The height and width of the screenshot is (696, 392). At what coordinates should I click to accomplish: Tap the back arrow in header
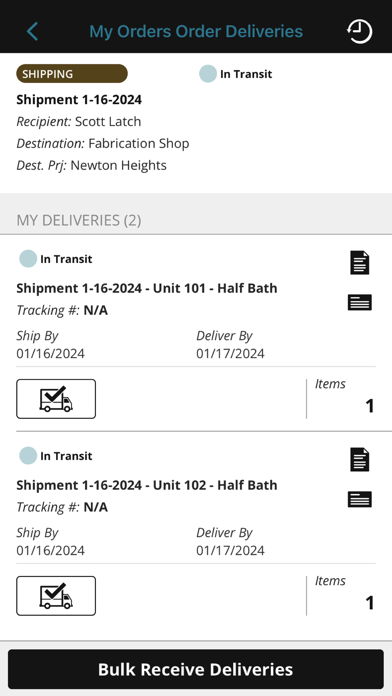[32, 32]
